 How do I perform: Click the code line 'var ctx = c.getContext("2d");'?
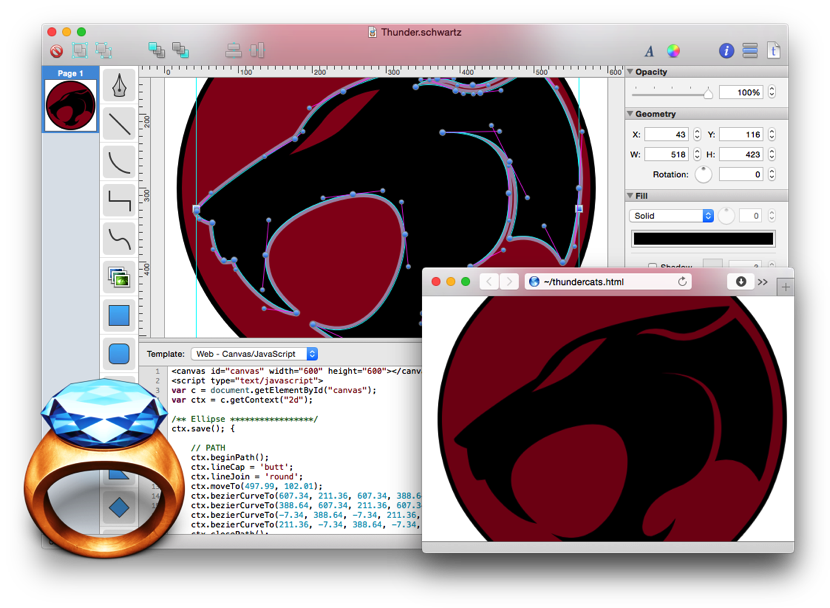click(242, 400)
